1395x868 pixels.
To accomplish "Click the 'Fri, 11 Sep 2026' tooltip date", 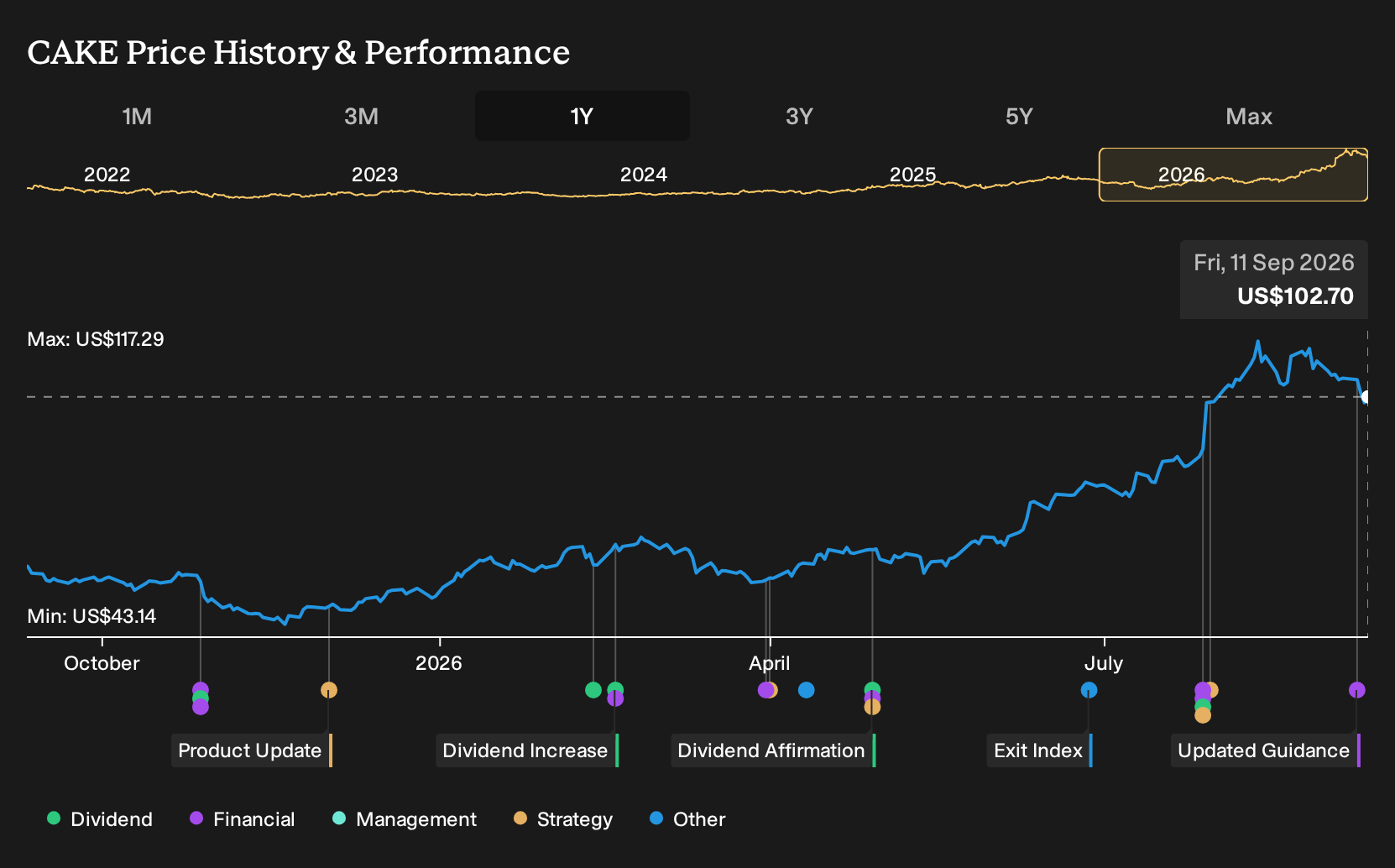I will (x=1274, y=263).
